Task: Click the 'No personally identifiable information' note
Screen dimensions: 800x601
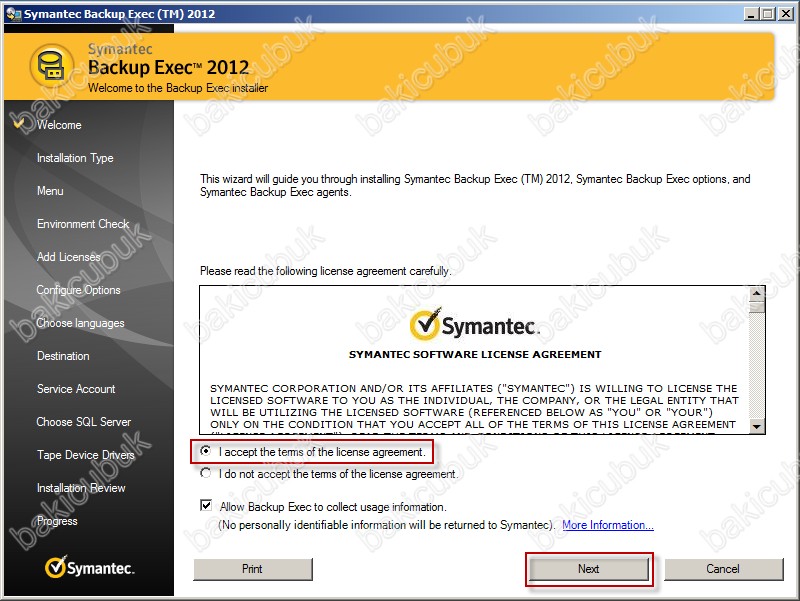Action: [387, 525]
